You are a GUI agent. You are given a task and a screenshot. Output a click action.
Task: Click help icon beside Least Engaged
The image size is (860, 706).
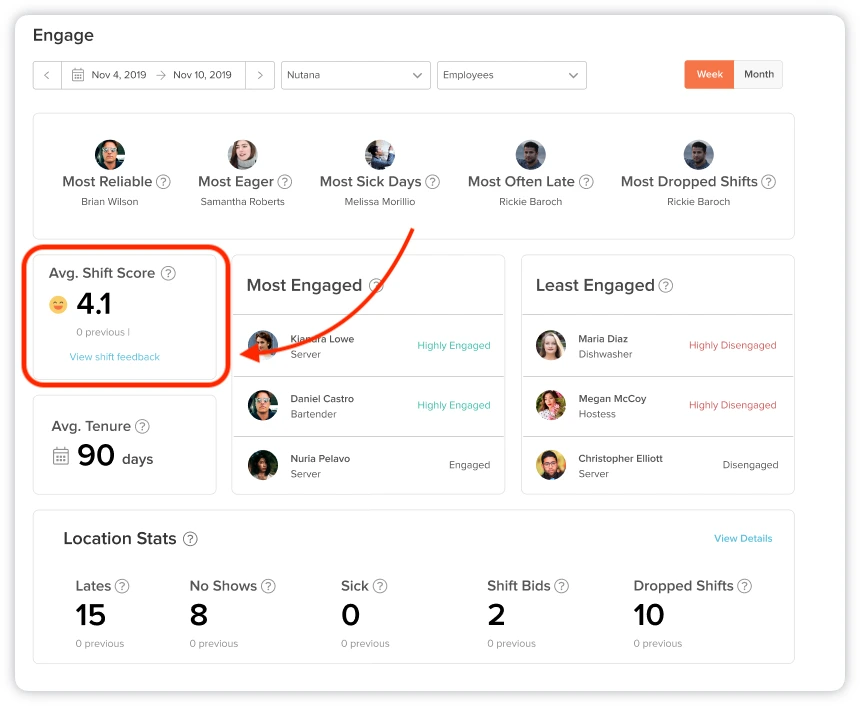(666, 286)
